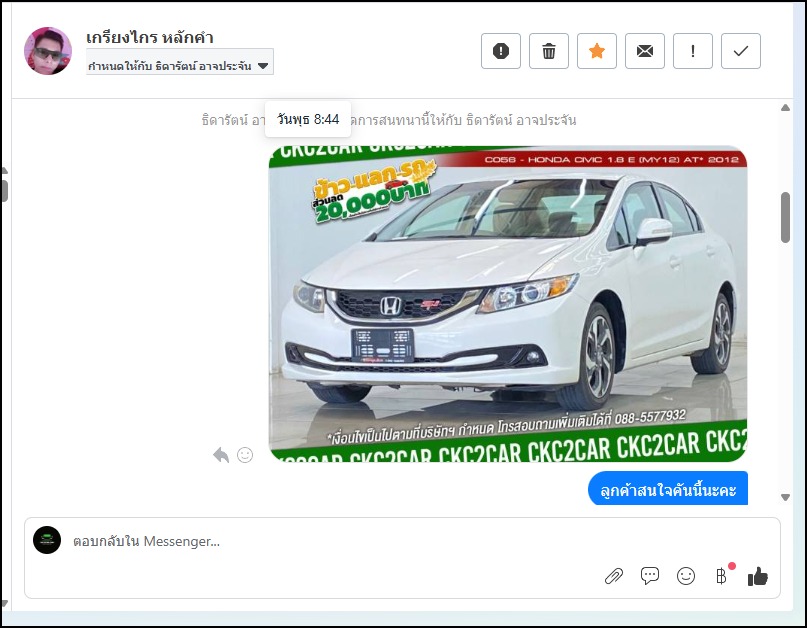807x628 pixels.
Task: Mark conversation done with checkmark button
Action: coord(741,51)
